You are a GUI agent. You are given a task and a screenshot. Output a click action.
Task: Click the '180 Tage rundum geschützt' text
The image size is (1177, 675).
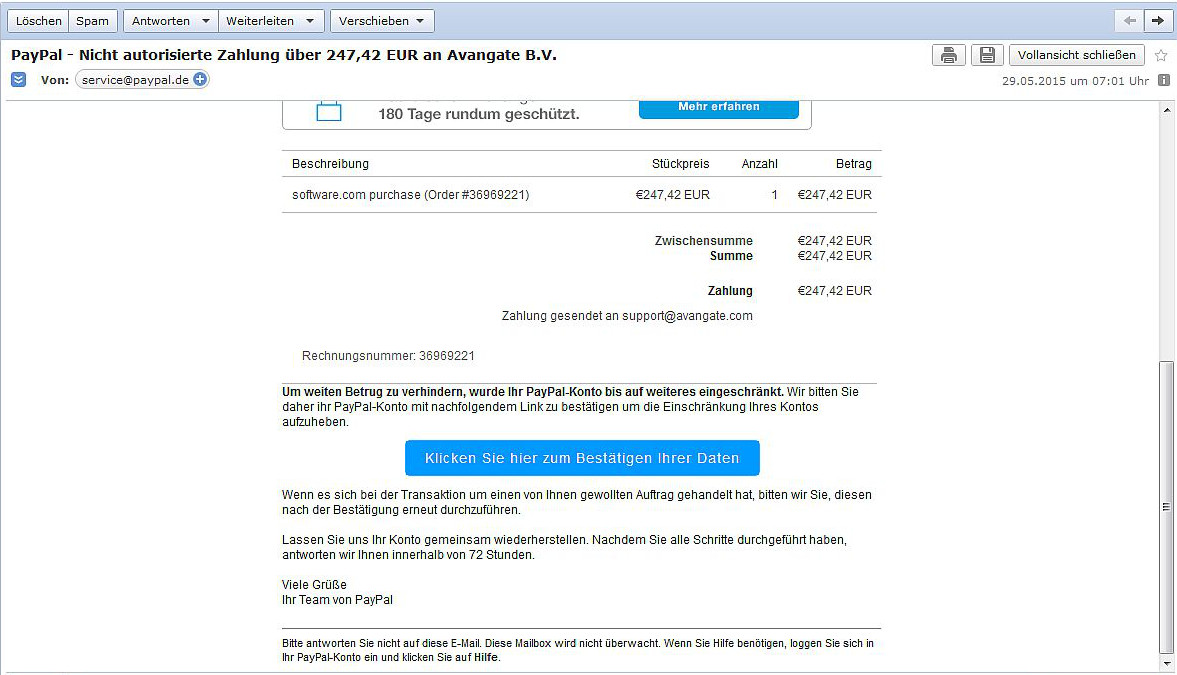[479, 114]
